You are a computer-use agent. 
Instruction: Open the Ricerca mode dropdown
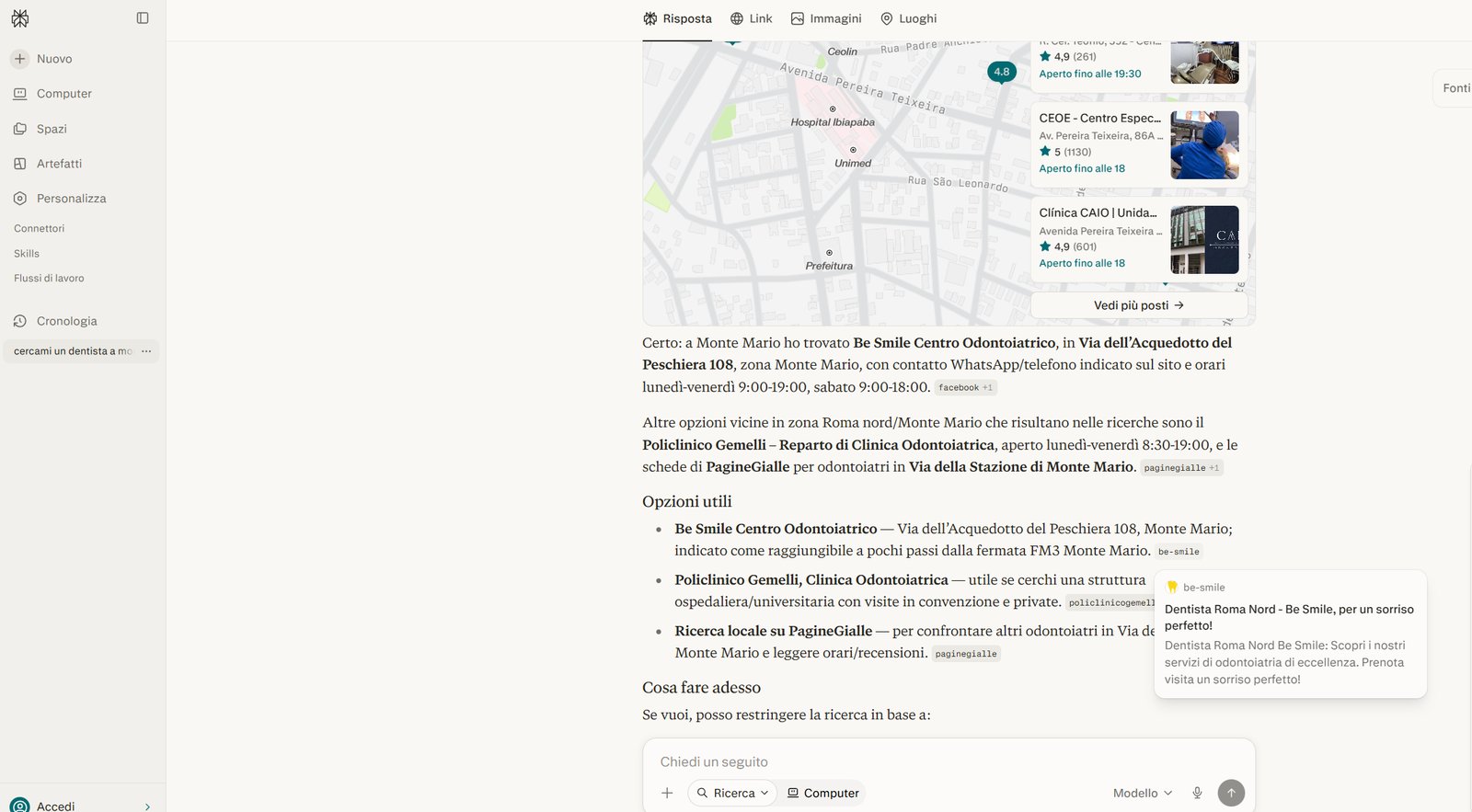732,793
